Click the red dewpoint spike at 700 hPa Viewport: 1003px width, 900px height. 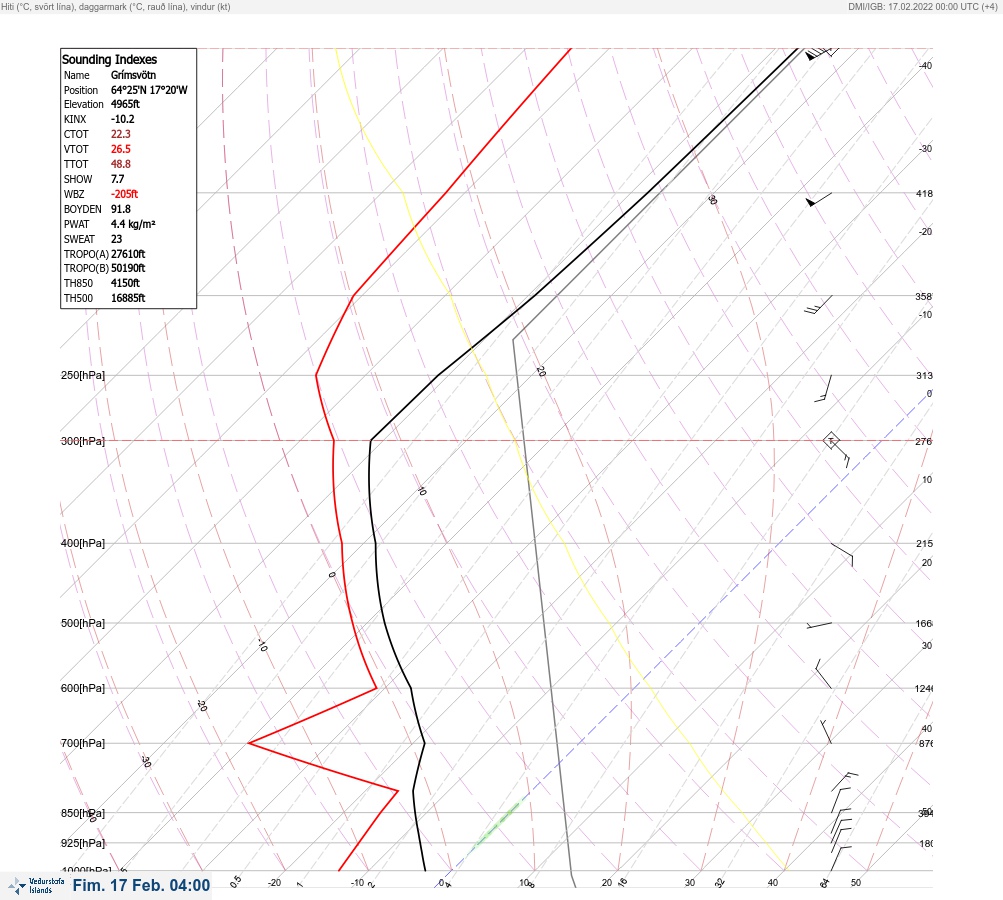[x=249, y=743]
